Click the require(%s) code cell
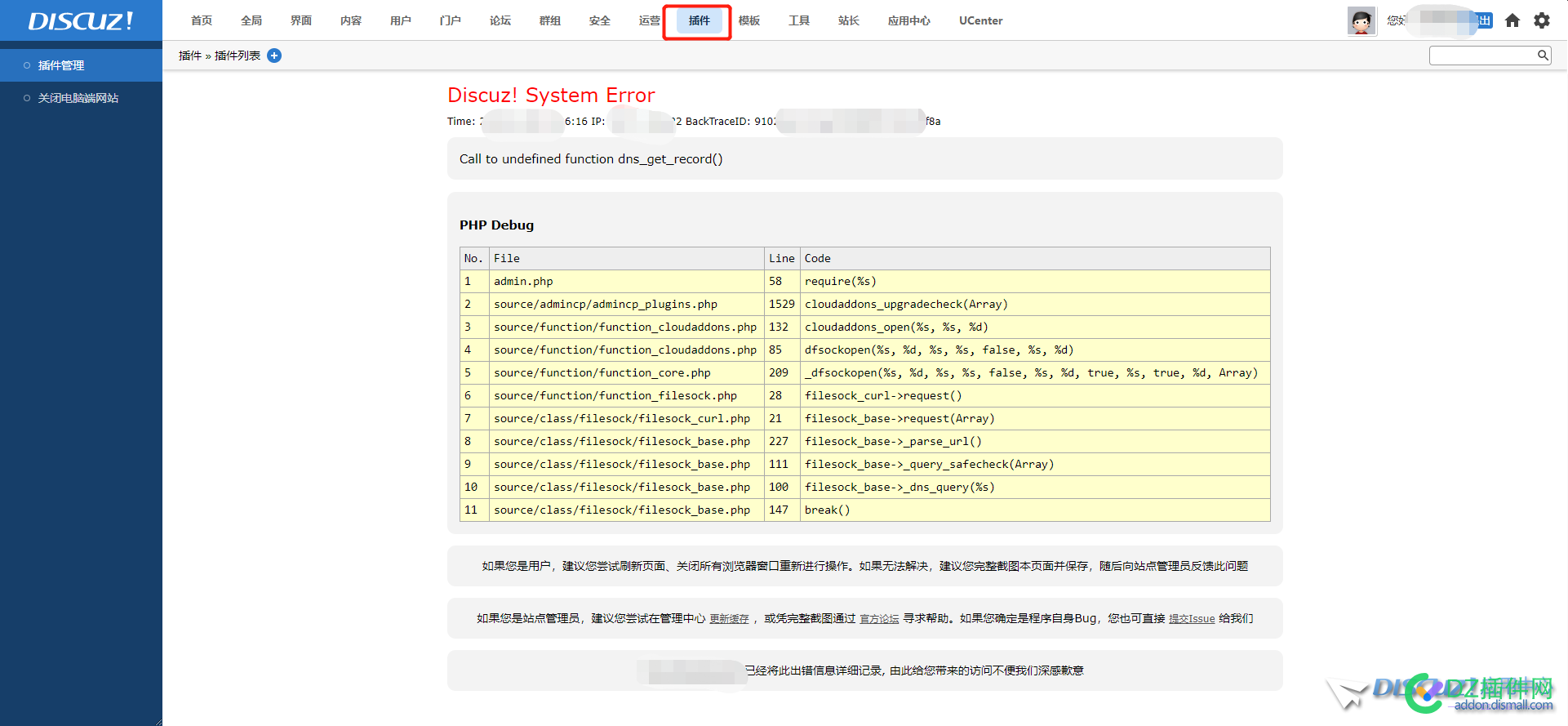The height and width of the screenshot is (726, 1568). 1035,281
